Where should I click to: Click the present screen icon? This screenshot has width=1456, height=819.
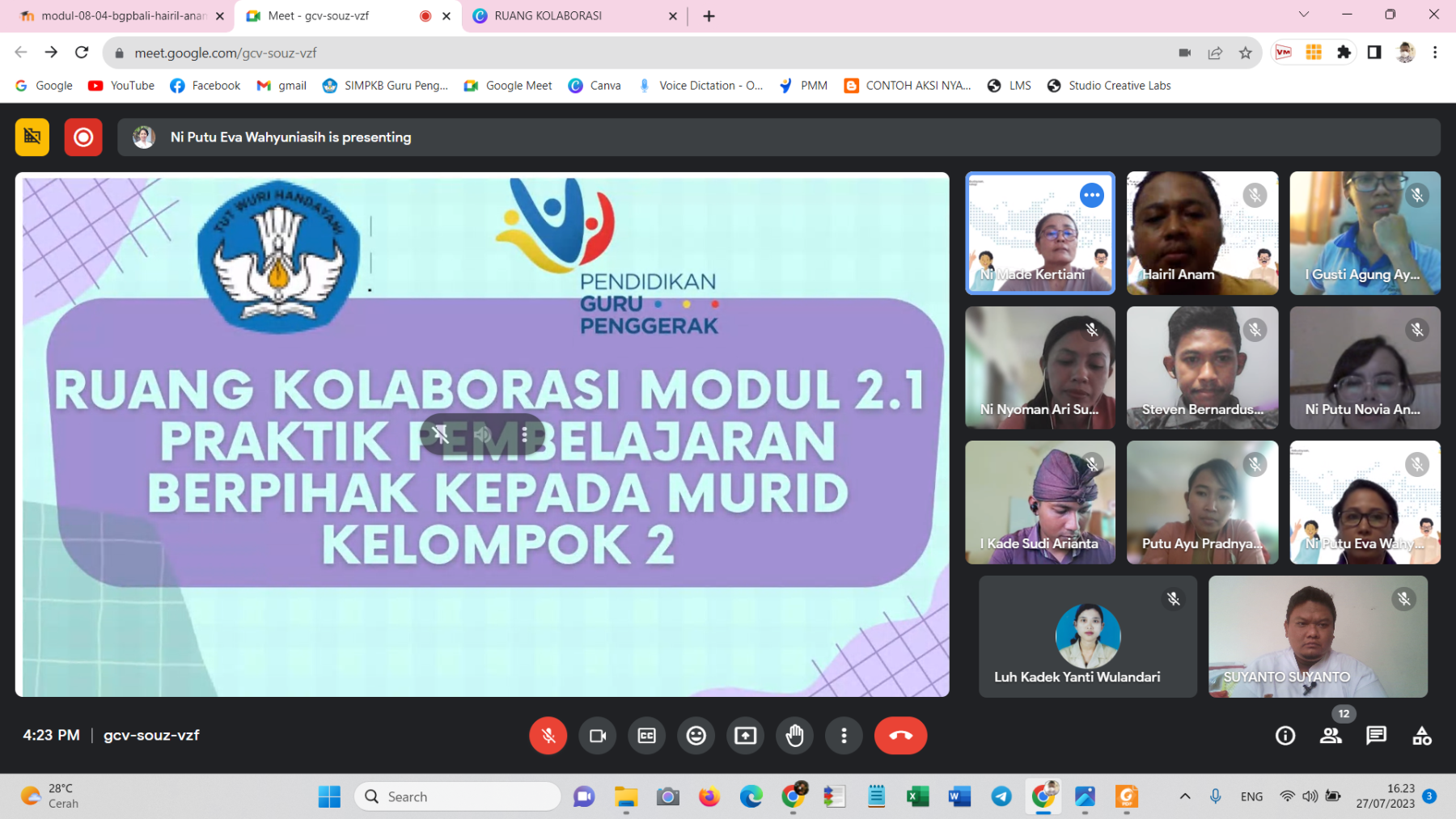coord(745,736)
